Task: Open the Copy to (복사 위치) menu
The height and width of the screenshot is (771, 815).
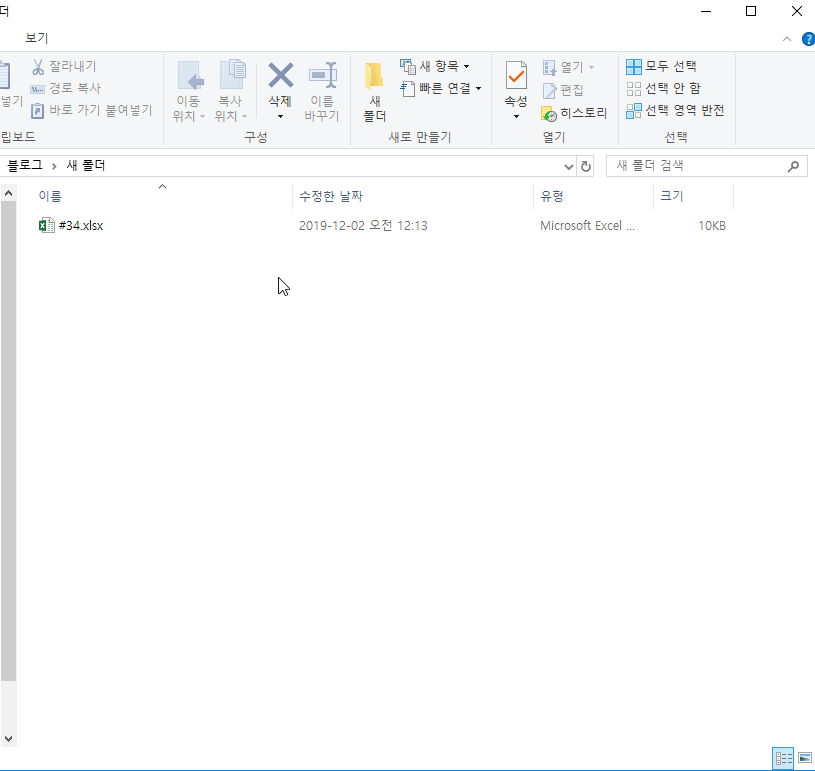Action: click(x=231, y=92)
